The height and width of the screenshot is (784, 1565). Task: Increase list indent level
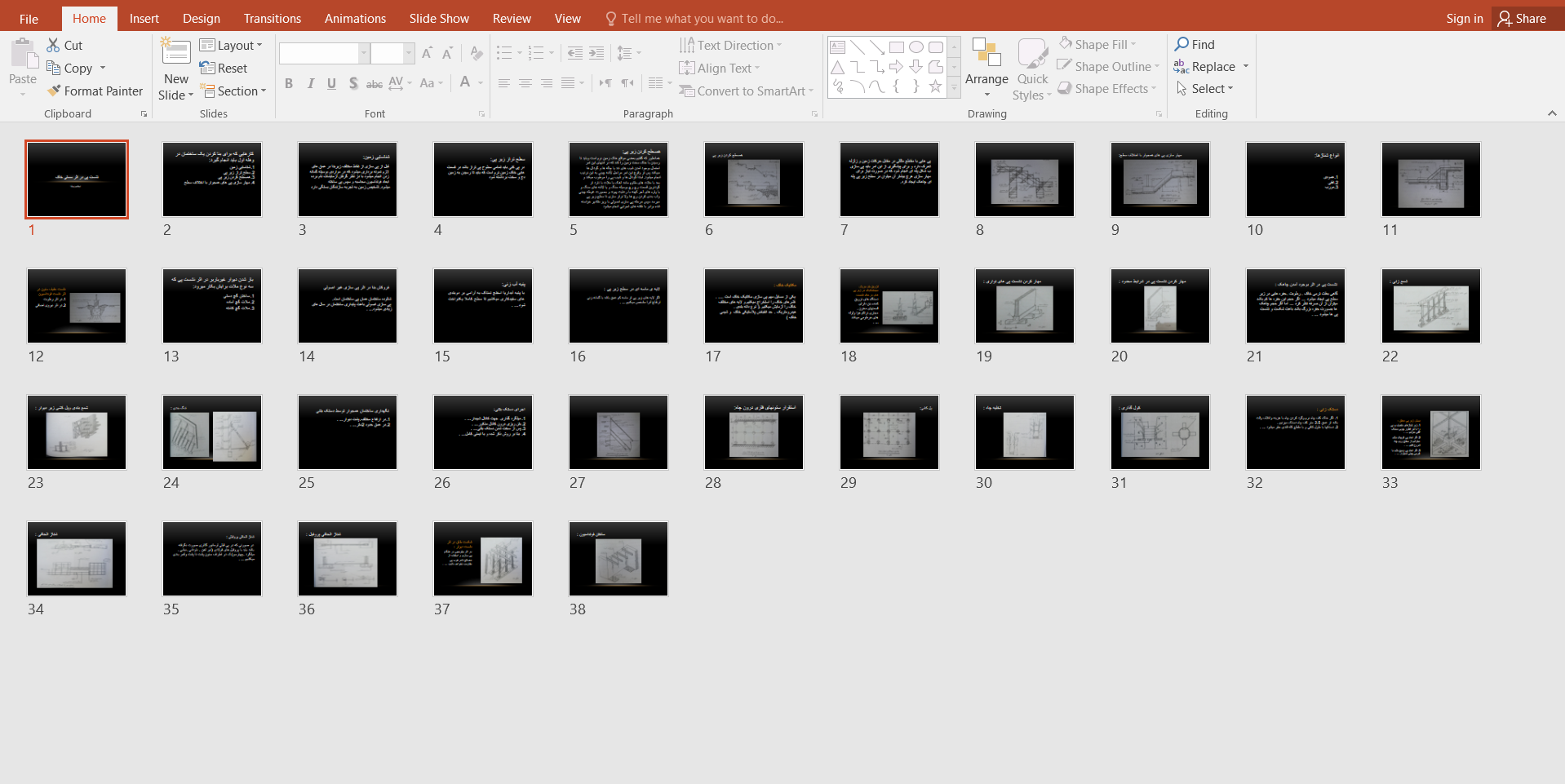596,53
